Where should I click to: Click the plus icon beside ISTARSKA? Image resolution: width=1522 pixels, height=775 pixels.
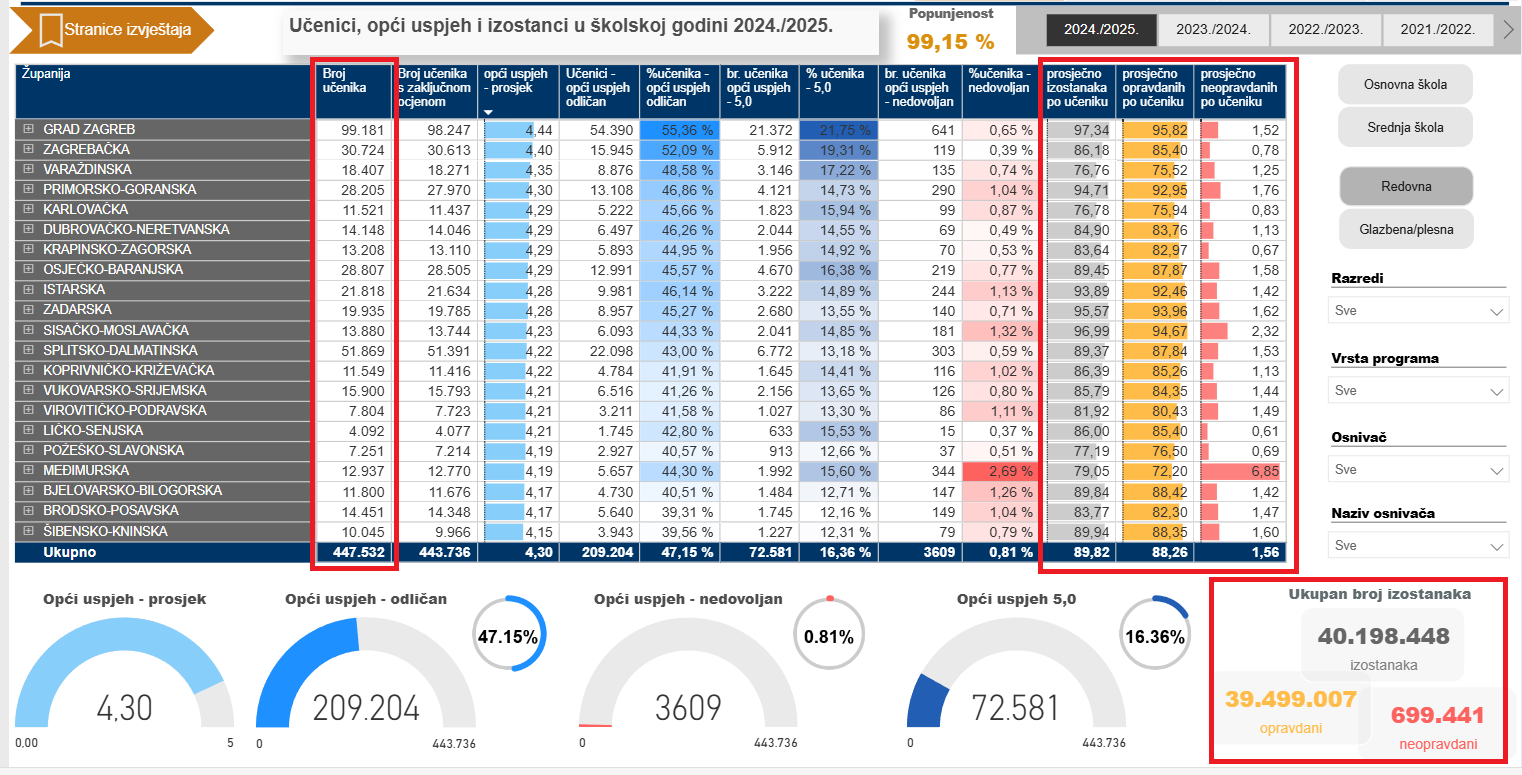[x=28, y=290]
